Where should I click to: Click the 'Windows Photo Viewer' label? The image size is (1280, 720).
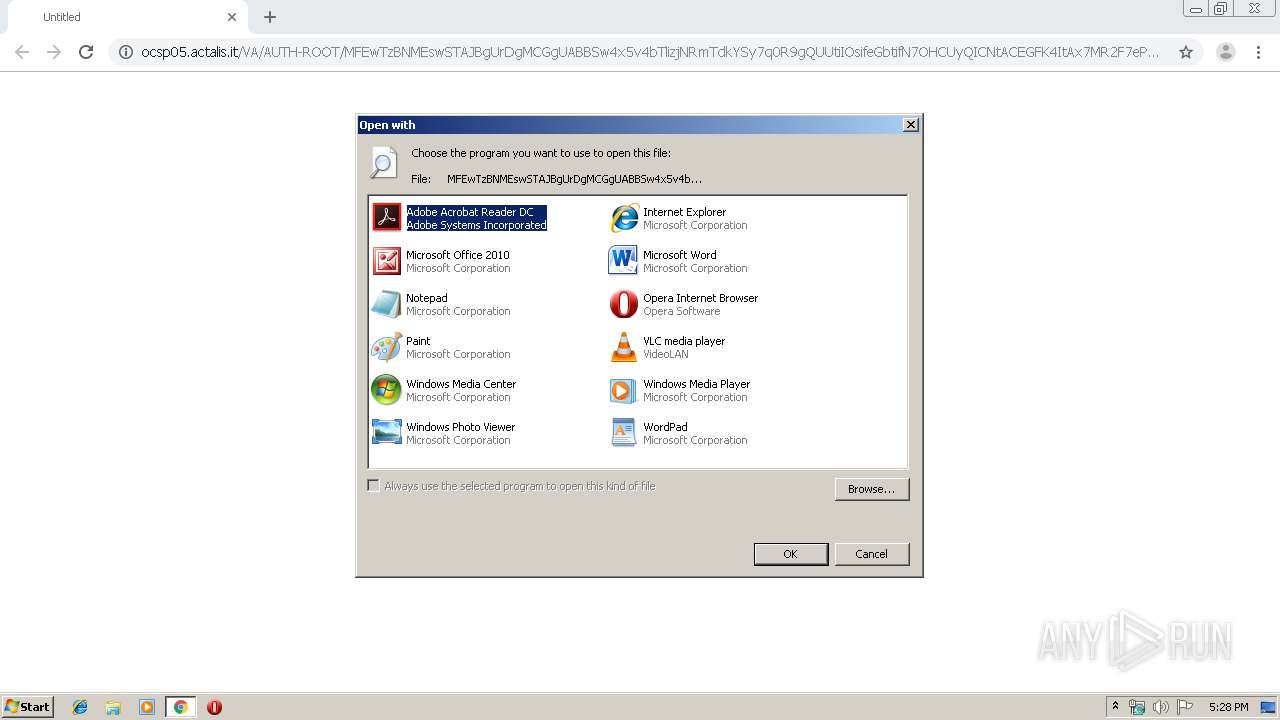pos(460,427)
